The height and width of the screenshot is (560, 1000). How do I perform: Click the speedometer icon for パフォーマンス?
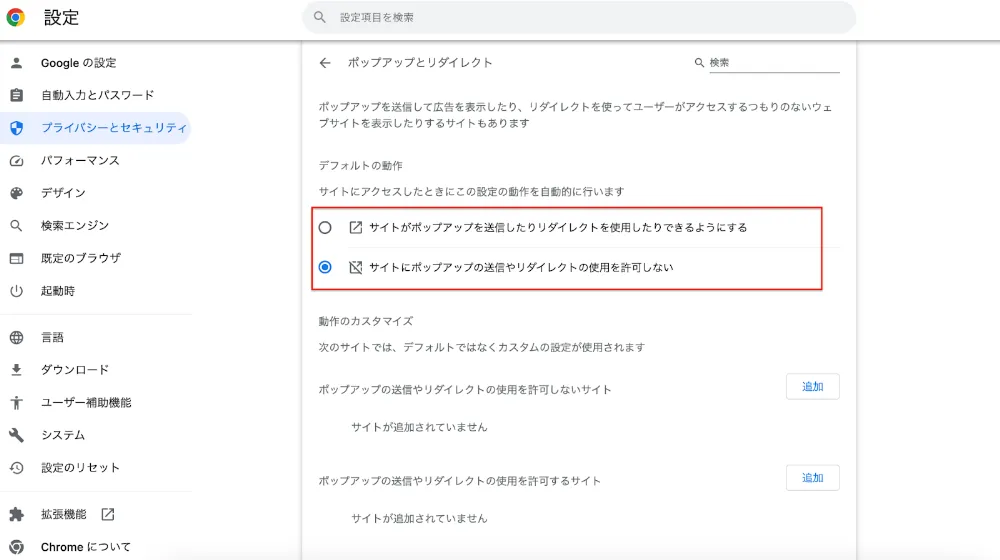pyautogui.click(x=17, y=161)
